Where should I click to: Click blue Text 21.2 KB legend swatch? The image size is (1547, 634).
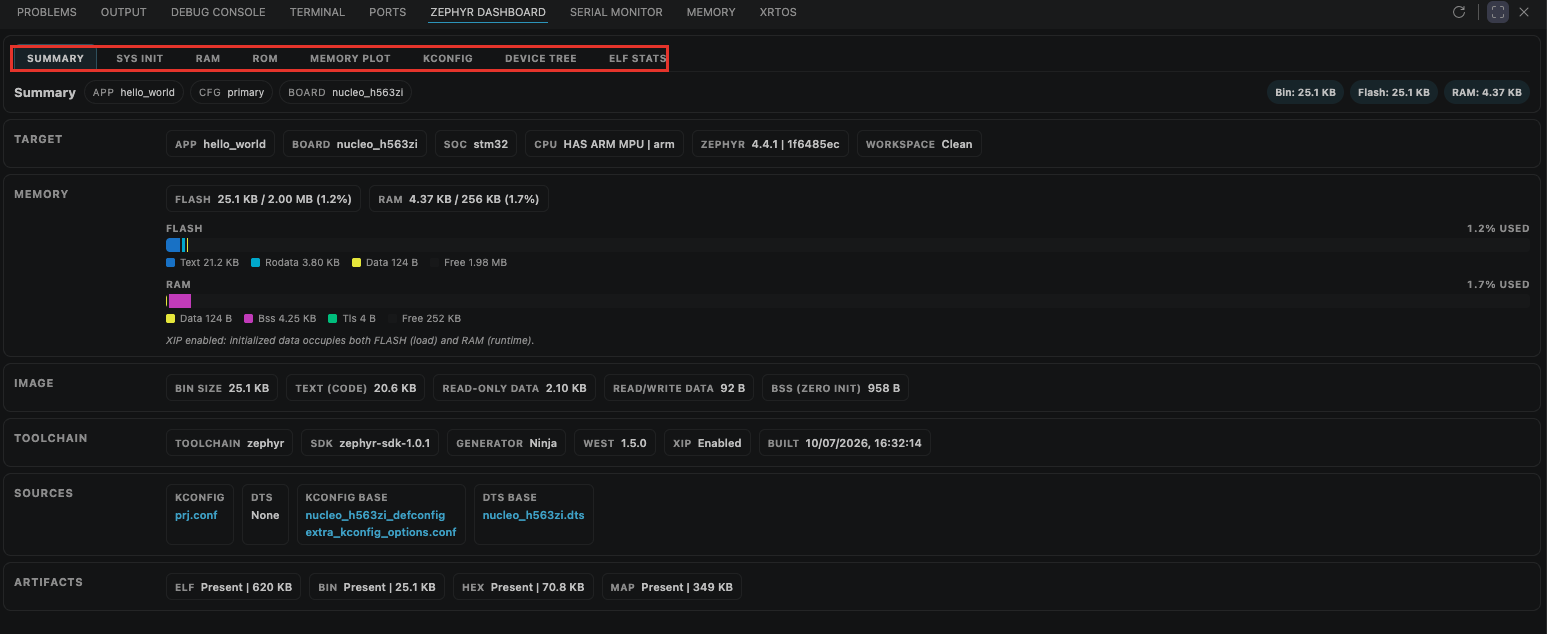coord(170,263)
